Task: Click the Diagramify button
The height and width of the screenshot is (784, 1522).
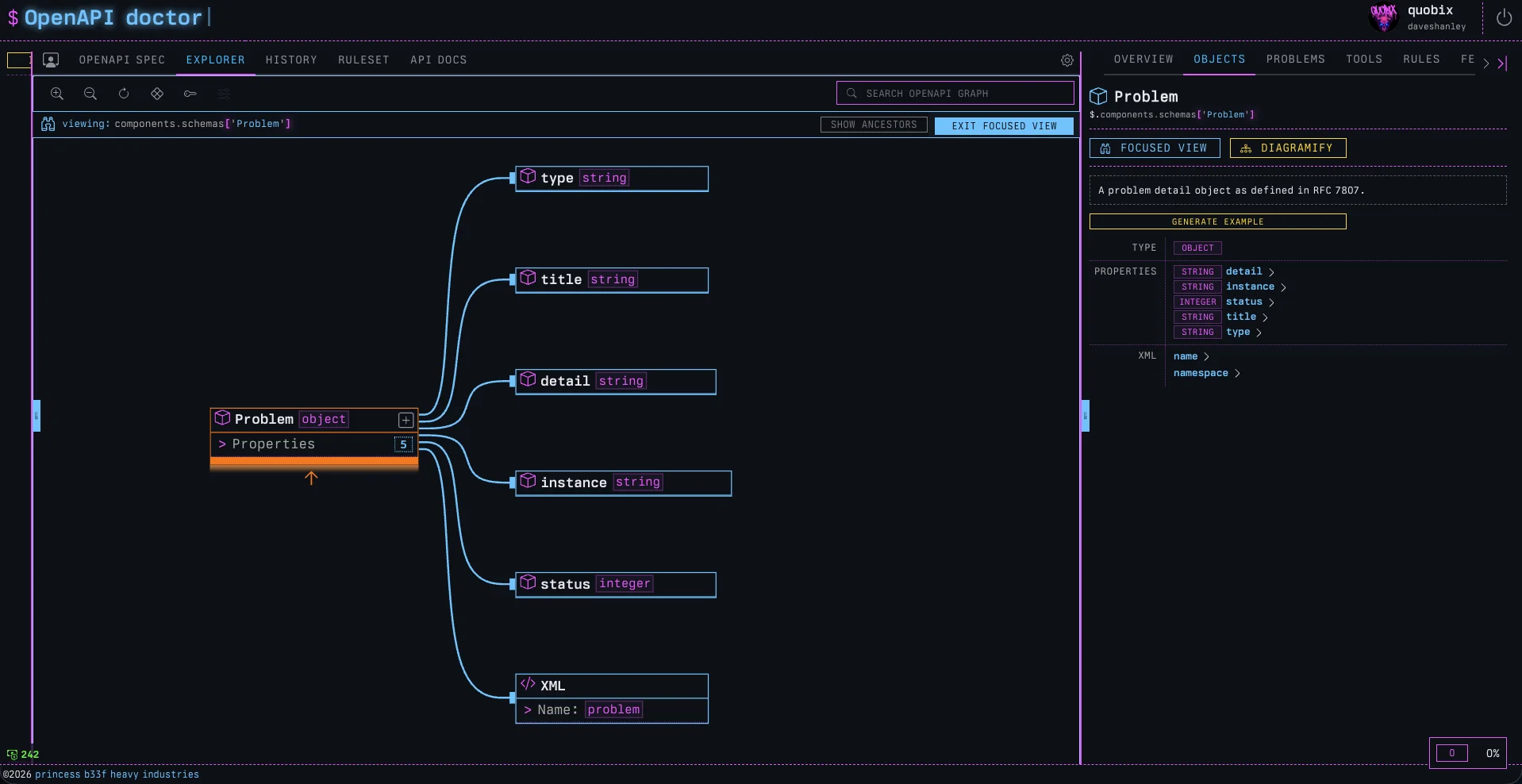Action: pos(1287,148)
